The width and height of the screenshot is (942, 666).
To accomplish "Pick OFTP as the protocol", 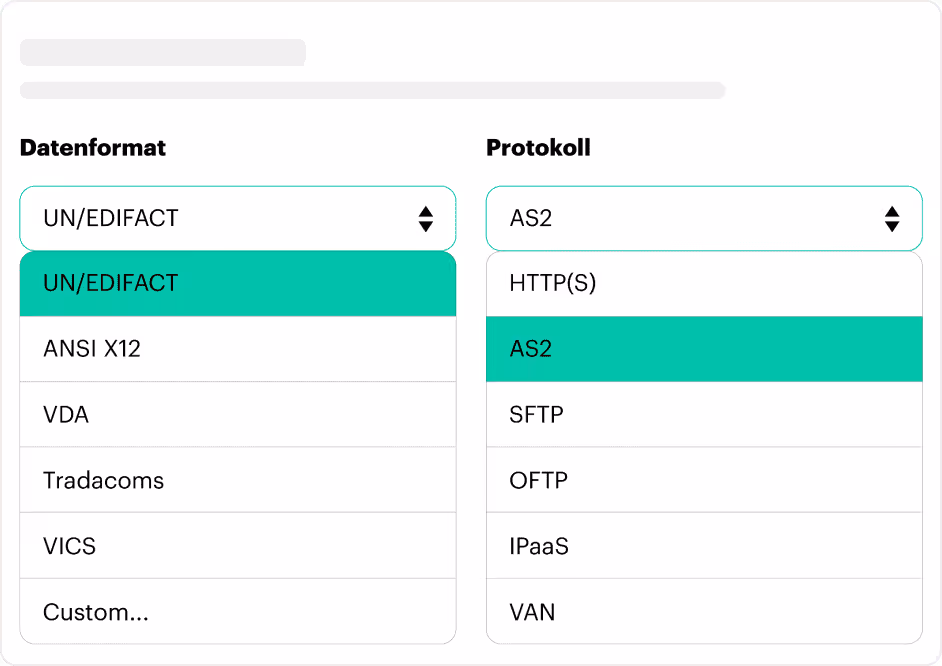I will pyautogui.click(x=704, y=480).
